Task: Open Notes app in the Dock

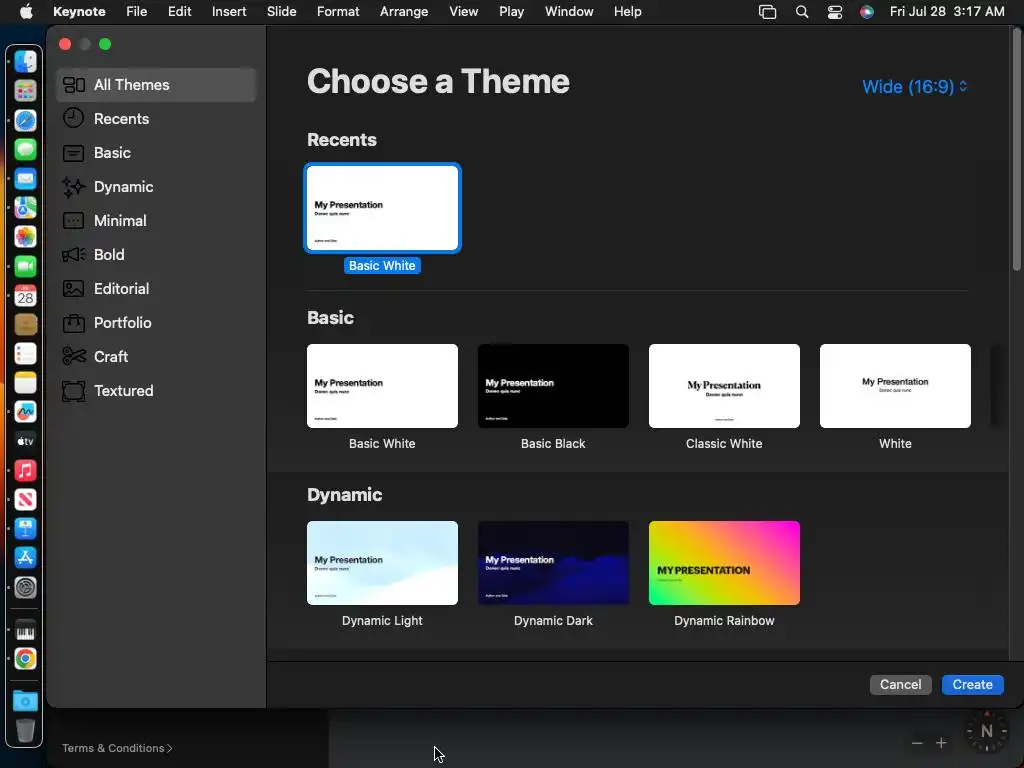Action: pyautogui.click(x=25, y=383)
